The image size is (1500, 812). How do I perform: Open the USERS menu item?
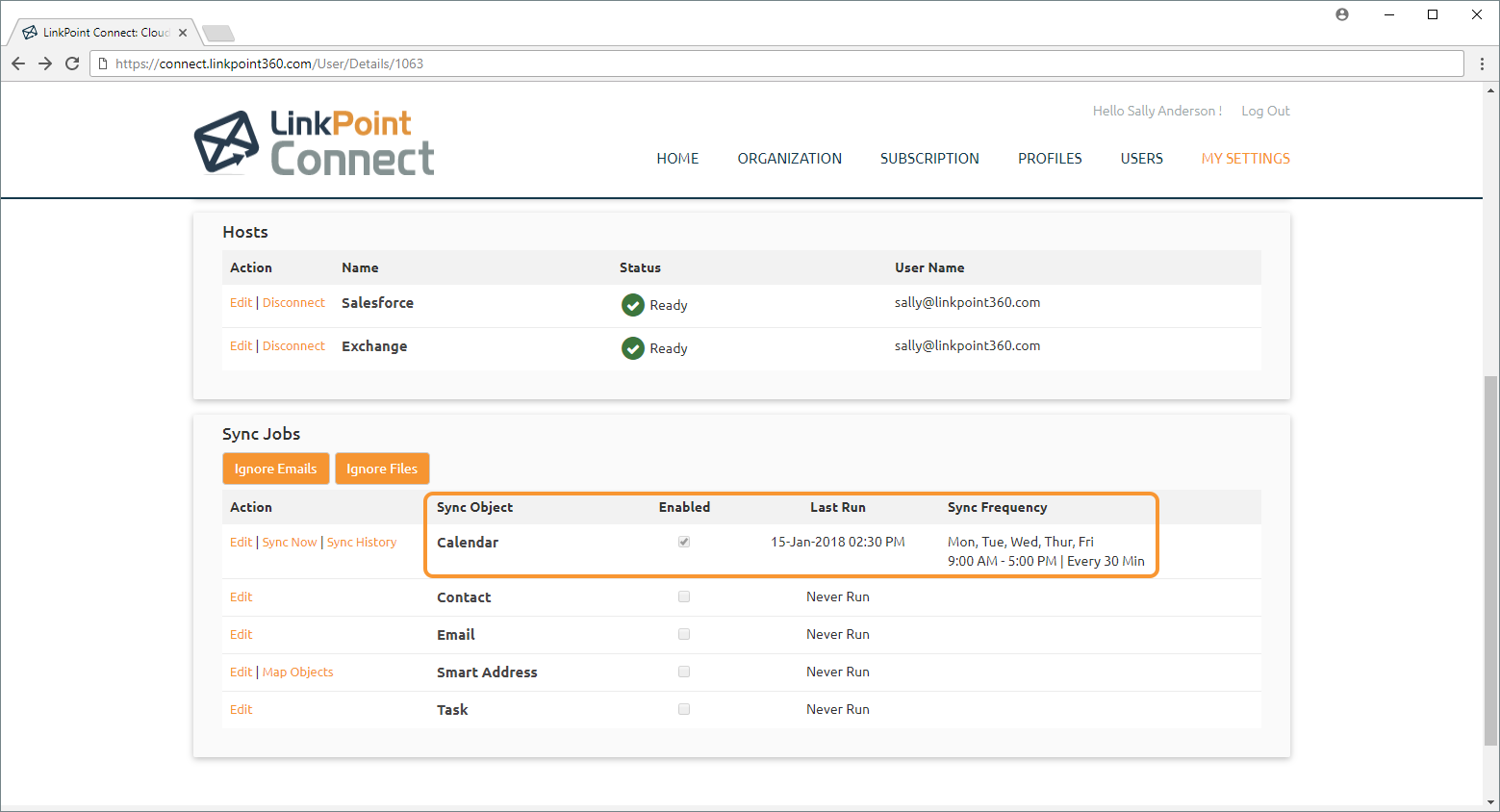point(1142,159)
